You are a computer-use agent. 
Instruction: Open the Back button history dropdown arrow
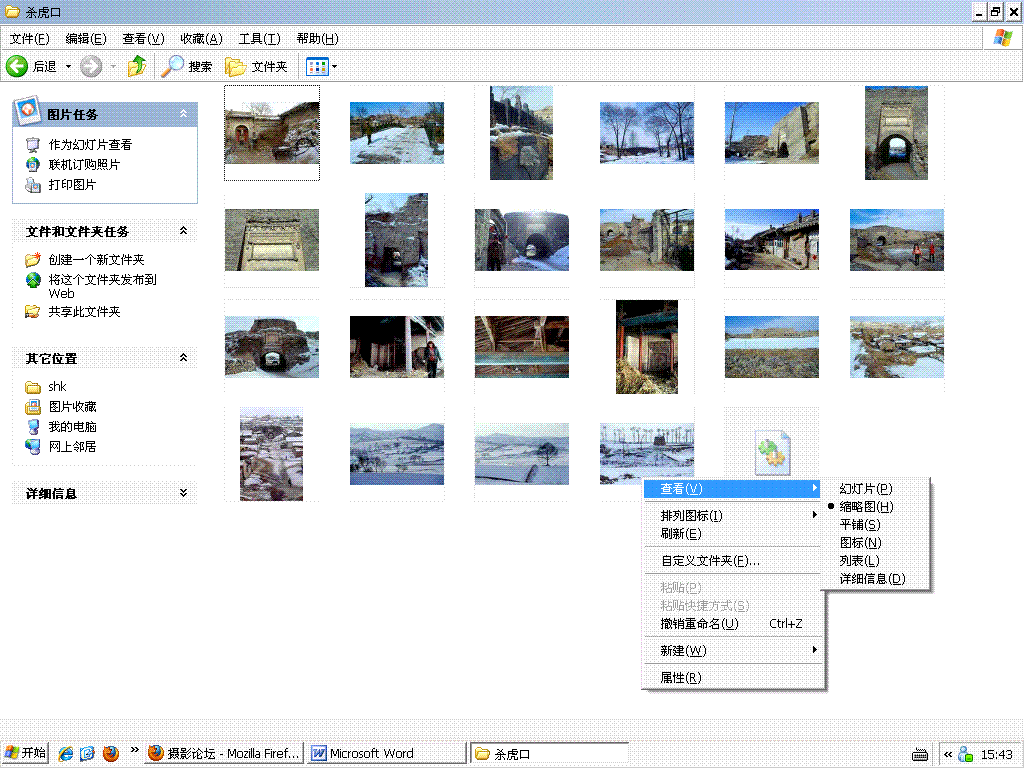click(x=68, y=67)
